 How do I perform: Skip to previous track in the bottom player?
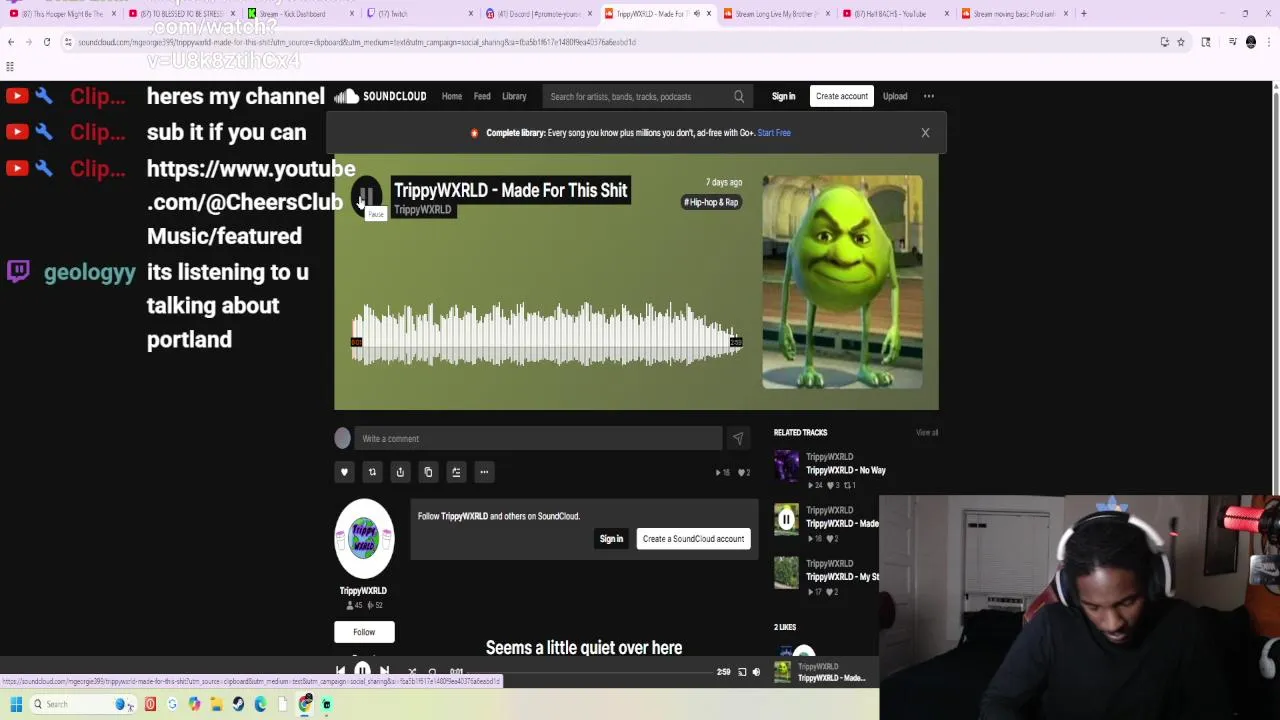[341, 672]
